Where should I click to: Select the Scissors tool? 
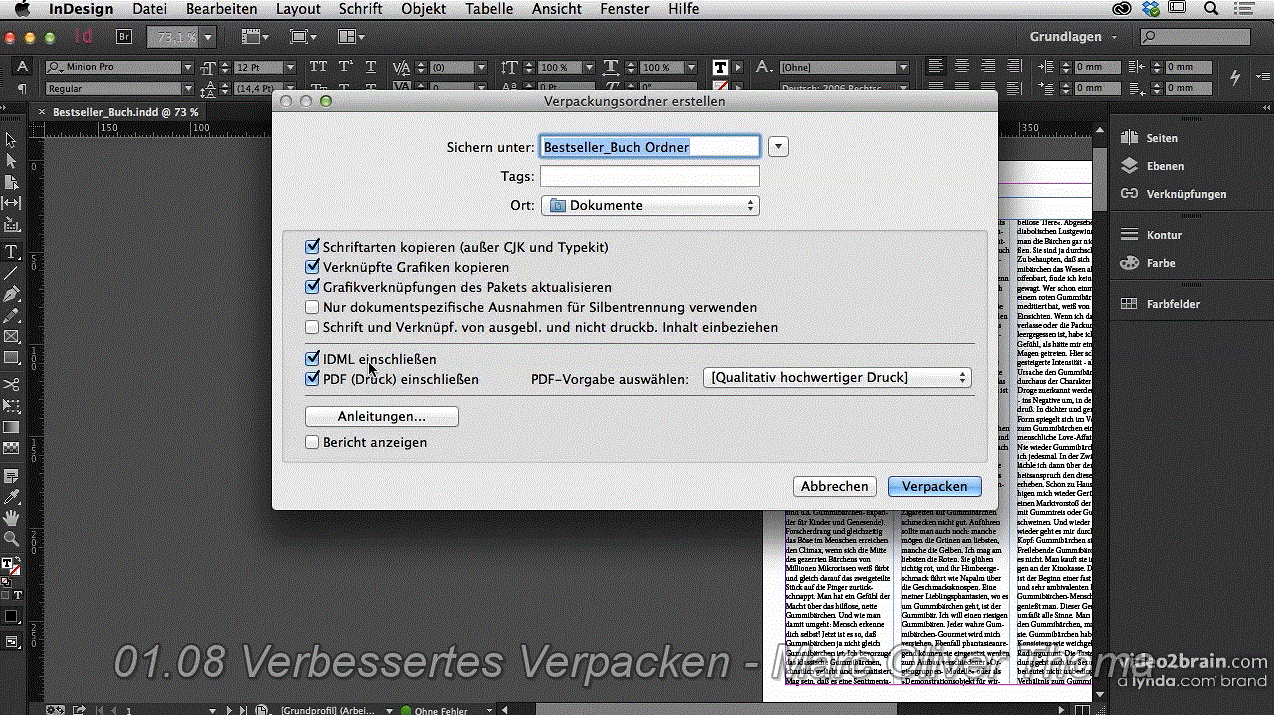coord(12,384)
